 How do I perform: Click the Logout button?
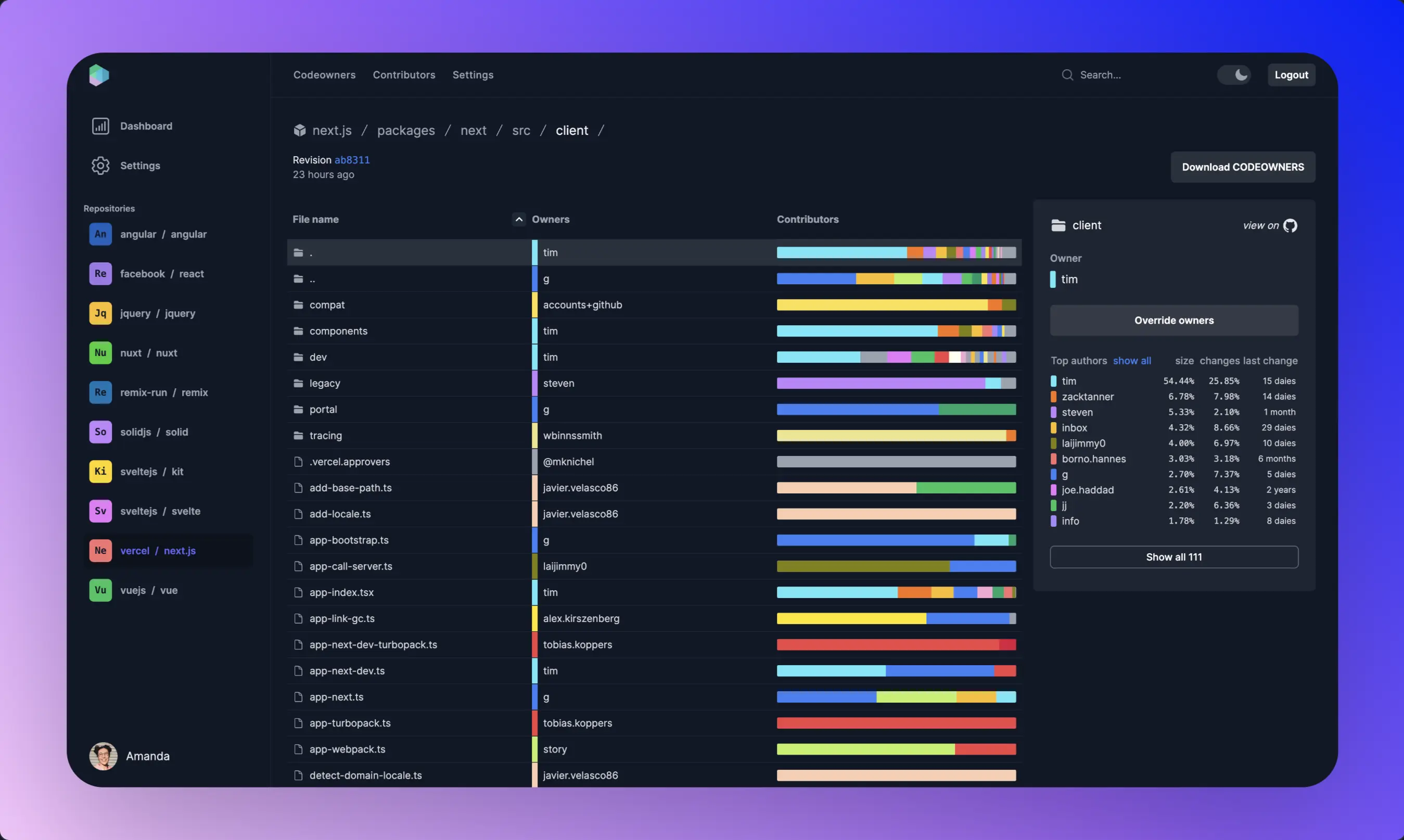click(1292, 75)
